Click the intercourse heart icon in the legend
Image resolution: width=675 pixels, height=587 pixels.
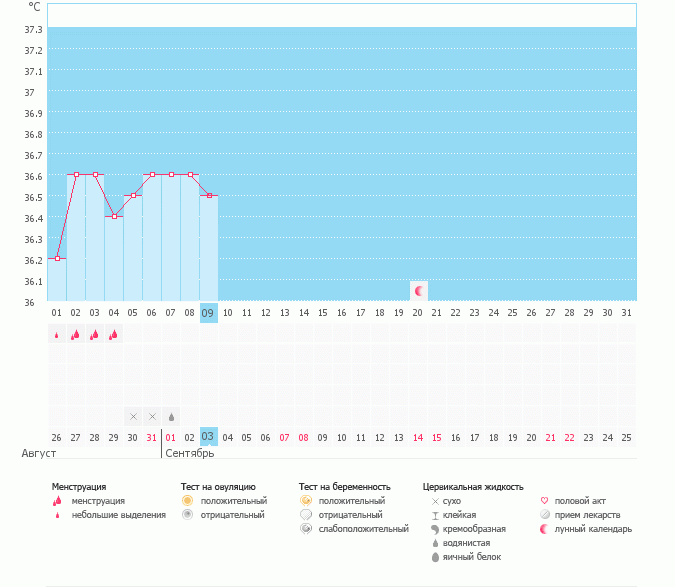coord(545,500)
